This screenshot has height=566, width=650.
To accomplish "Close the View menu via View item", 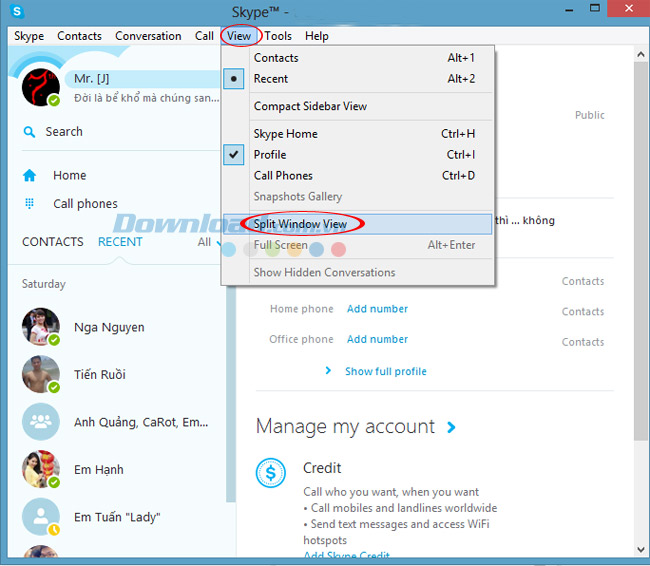I will [239, 36].
